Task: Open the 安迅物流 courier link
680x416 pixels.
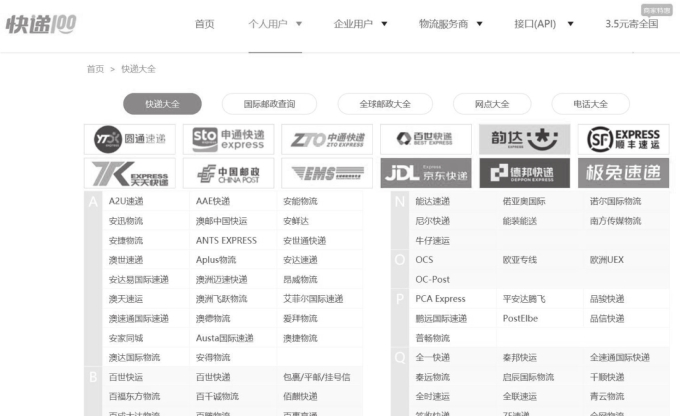Action: (x=126, y=221)
